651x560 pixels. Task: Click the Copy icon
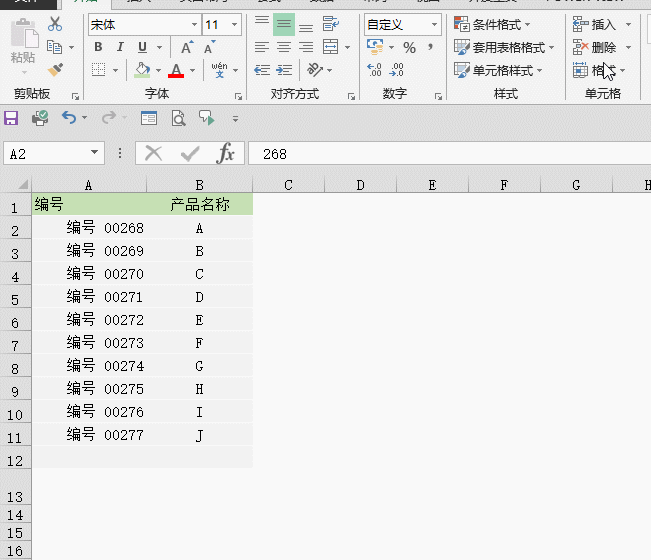54,47
